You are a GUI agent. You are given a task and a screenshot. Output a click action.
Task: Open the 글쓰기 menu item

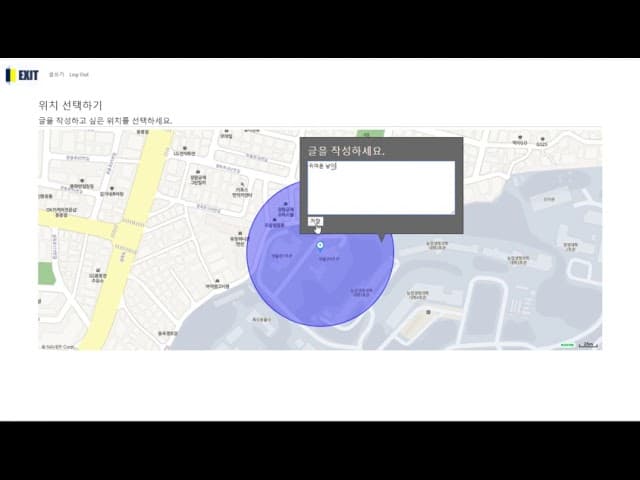(56, 75)
